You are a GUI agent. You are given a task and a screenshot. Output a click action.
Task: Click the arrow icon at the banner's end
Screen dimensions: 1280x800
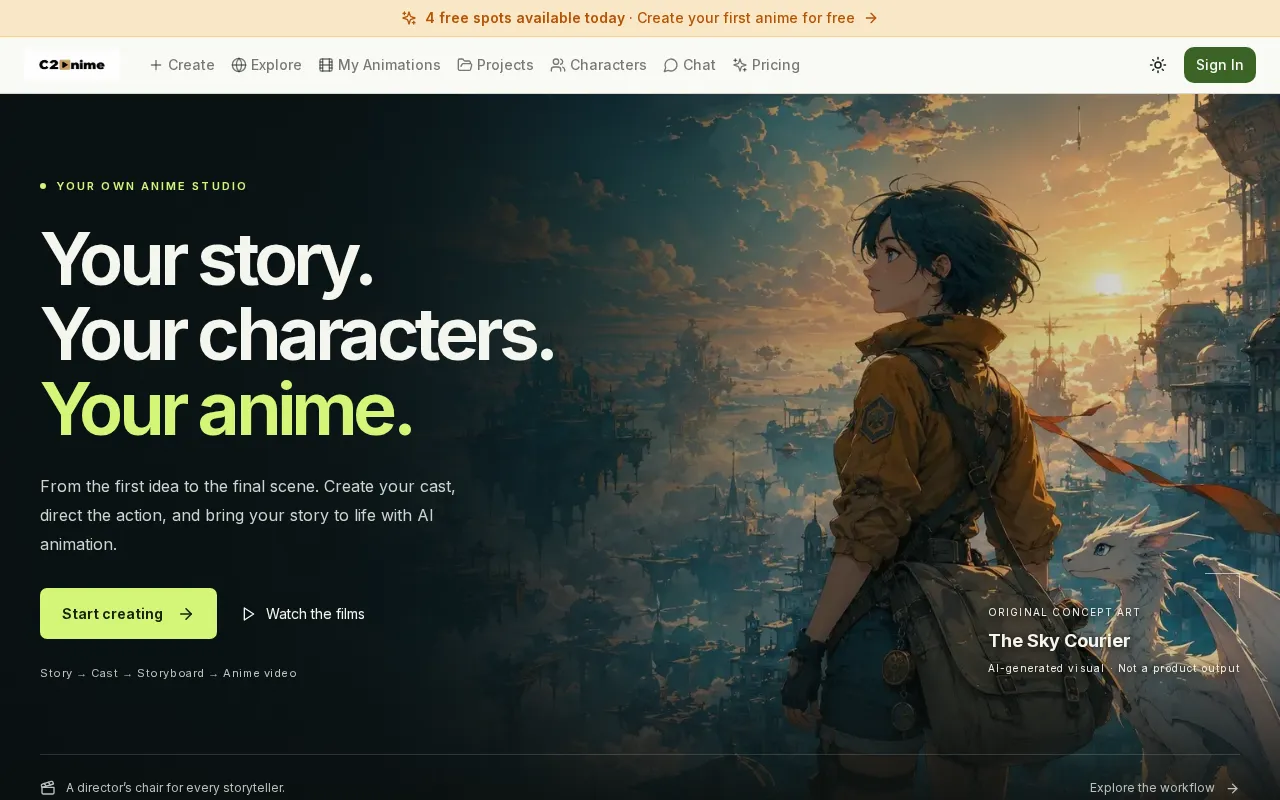coord(871,18)
